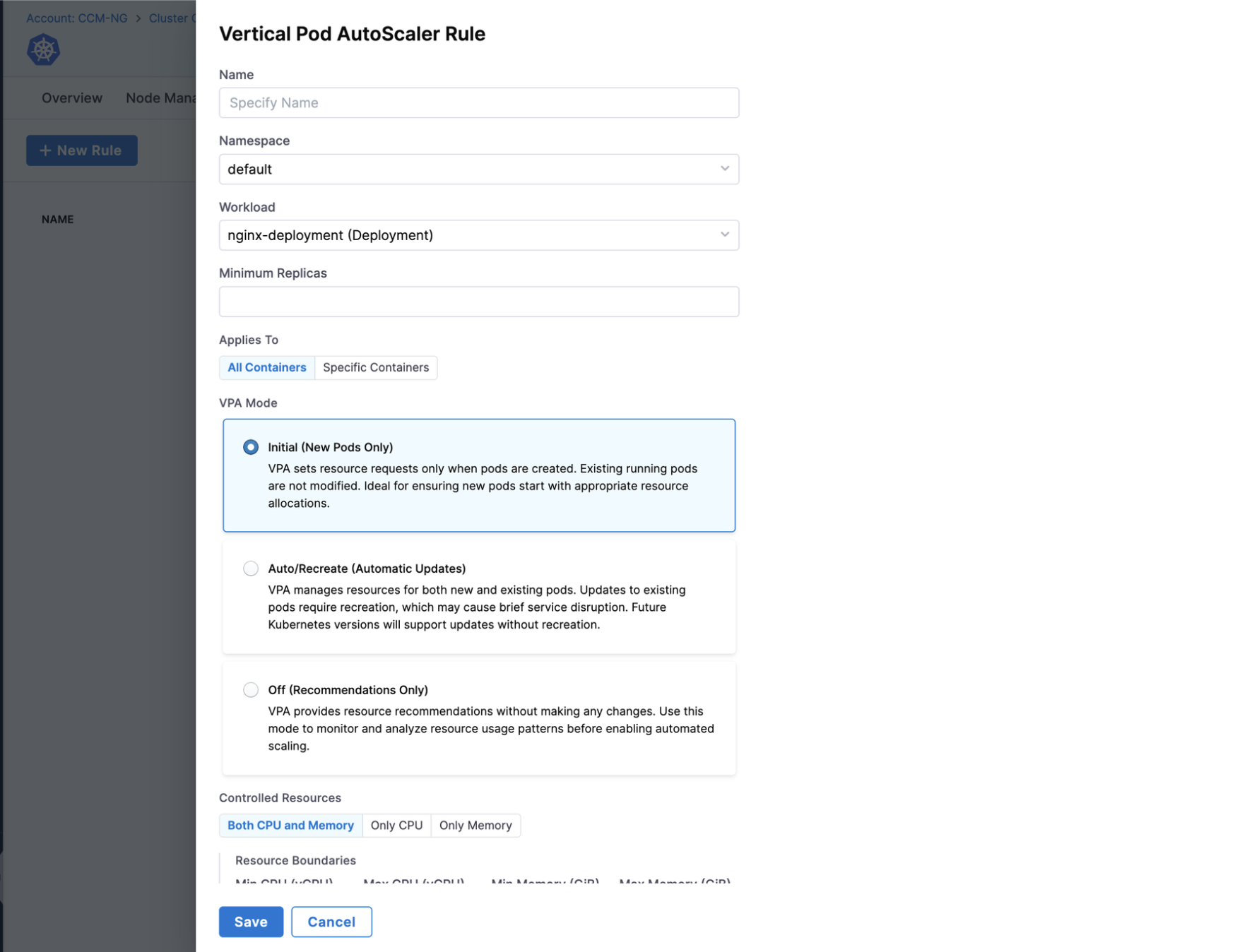
Task: Open Account: CCM-NG breadcrumb link
Action: click(77, 18)
